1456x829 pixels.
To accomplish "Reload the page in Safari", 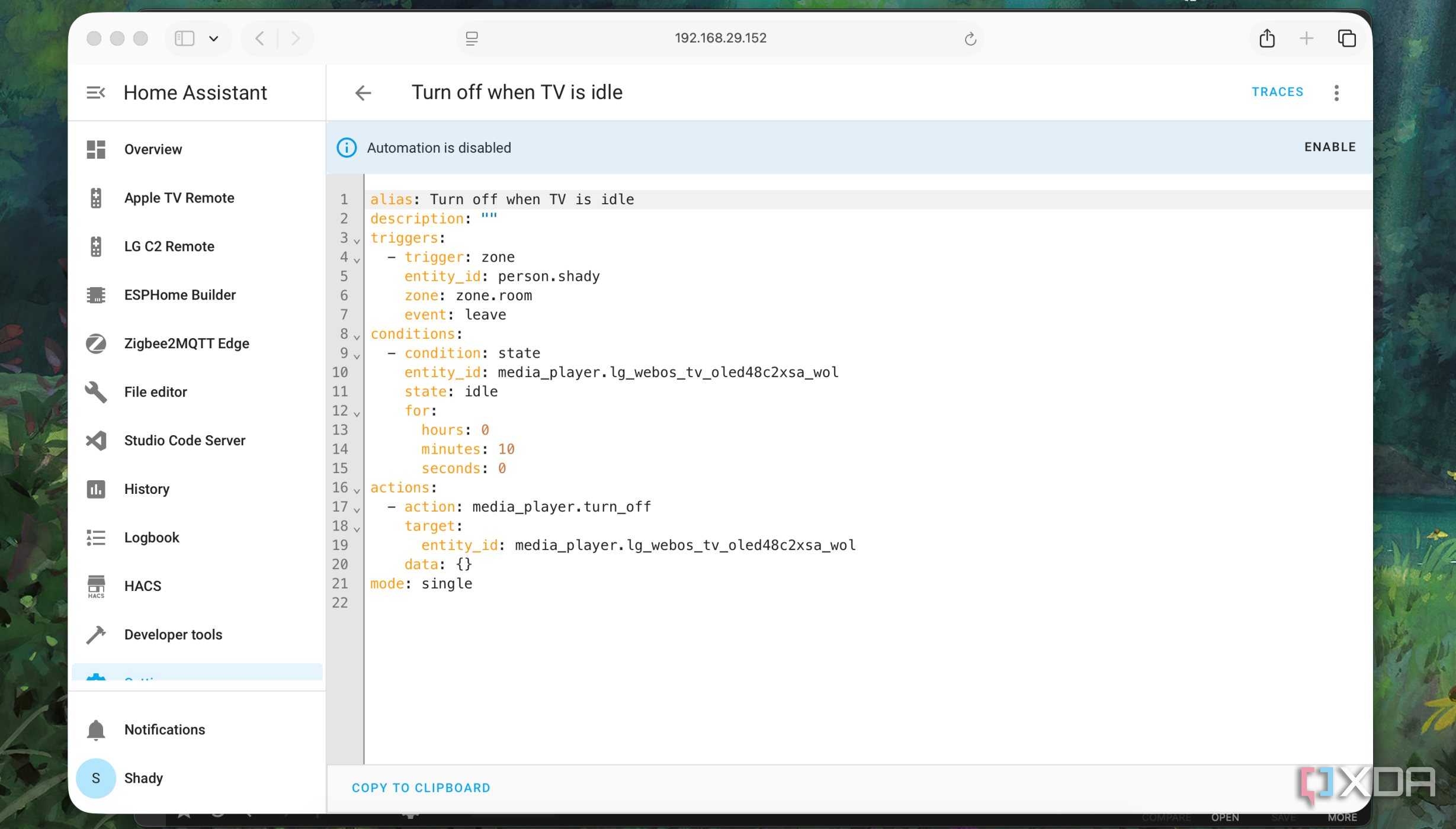I will 970,38.
